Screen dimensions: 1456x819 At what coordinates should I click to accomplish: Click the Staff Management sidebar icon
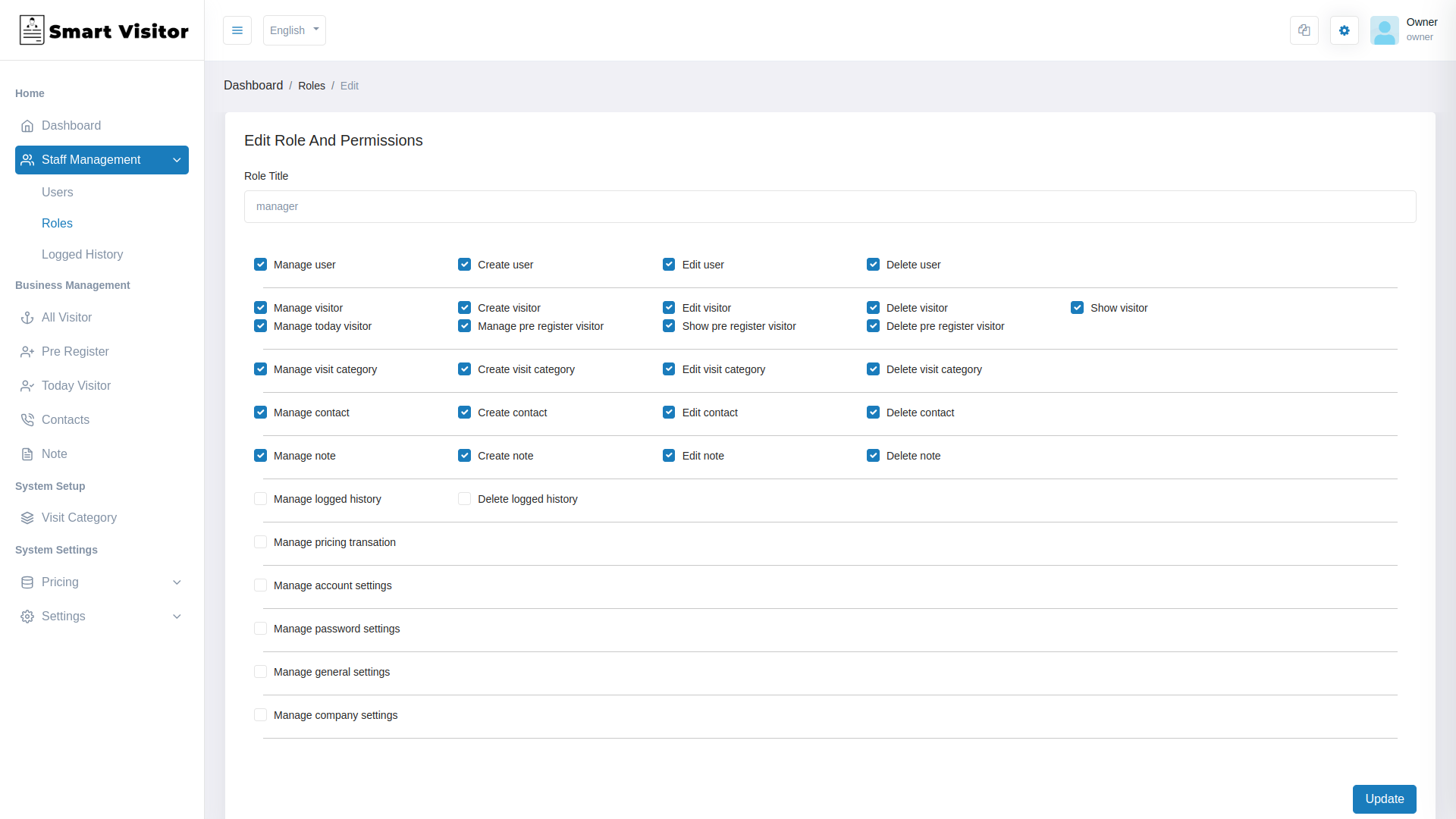tap(27, 159)
